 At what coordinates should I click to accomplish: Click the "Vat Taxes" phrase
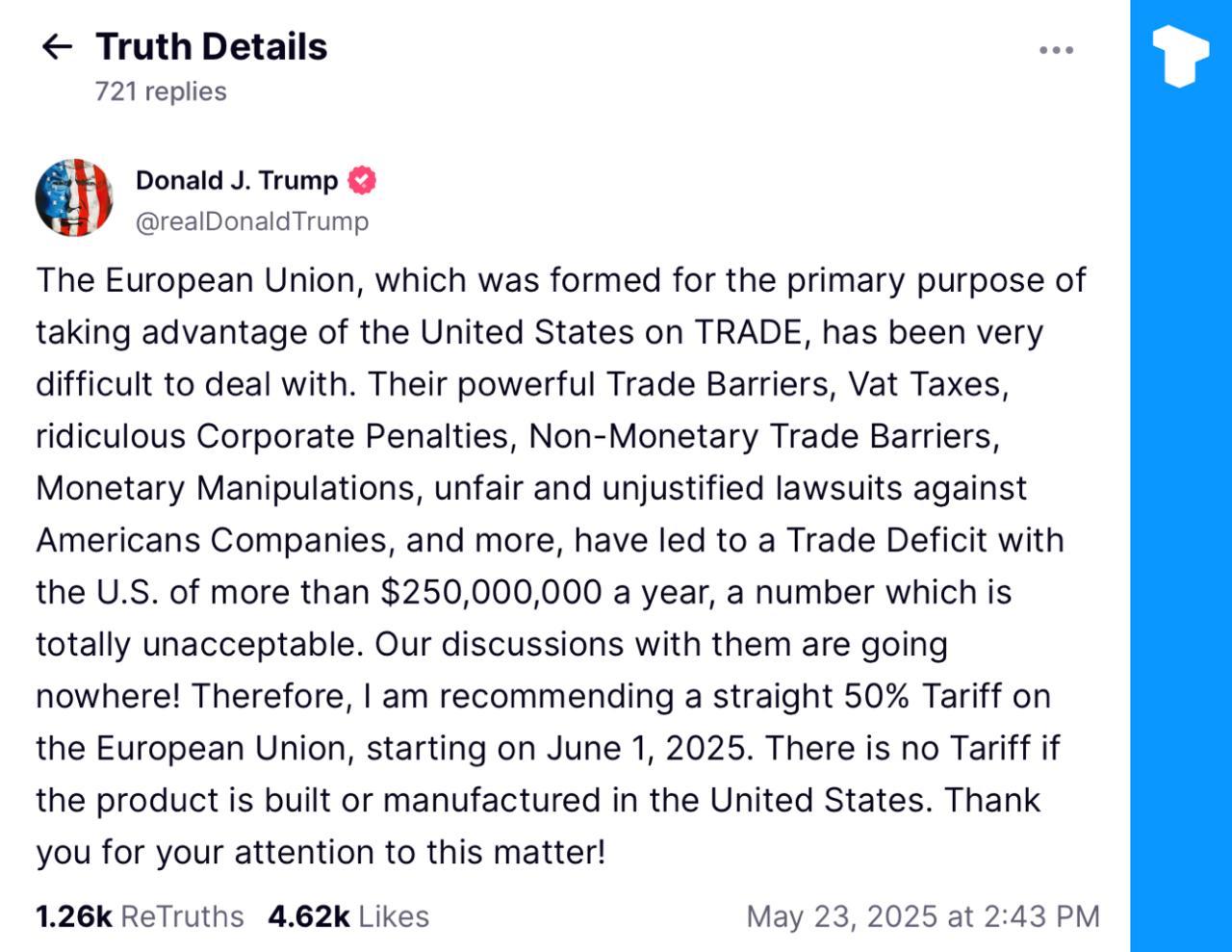click(x=928, y=384)
